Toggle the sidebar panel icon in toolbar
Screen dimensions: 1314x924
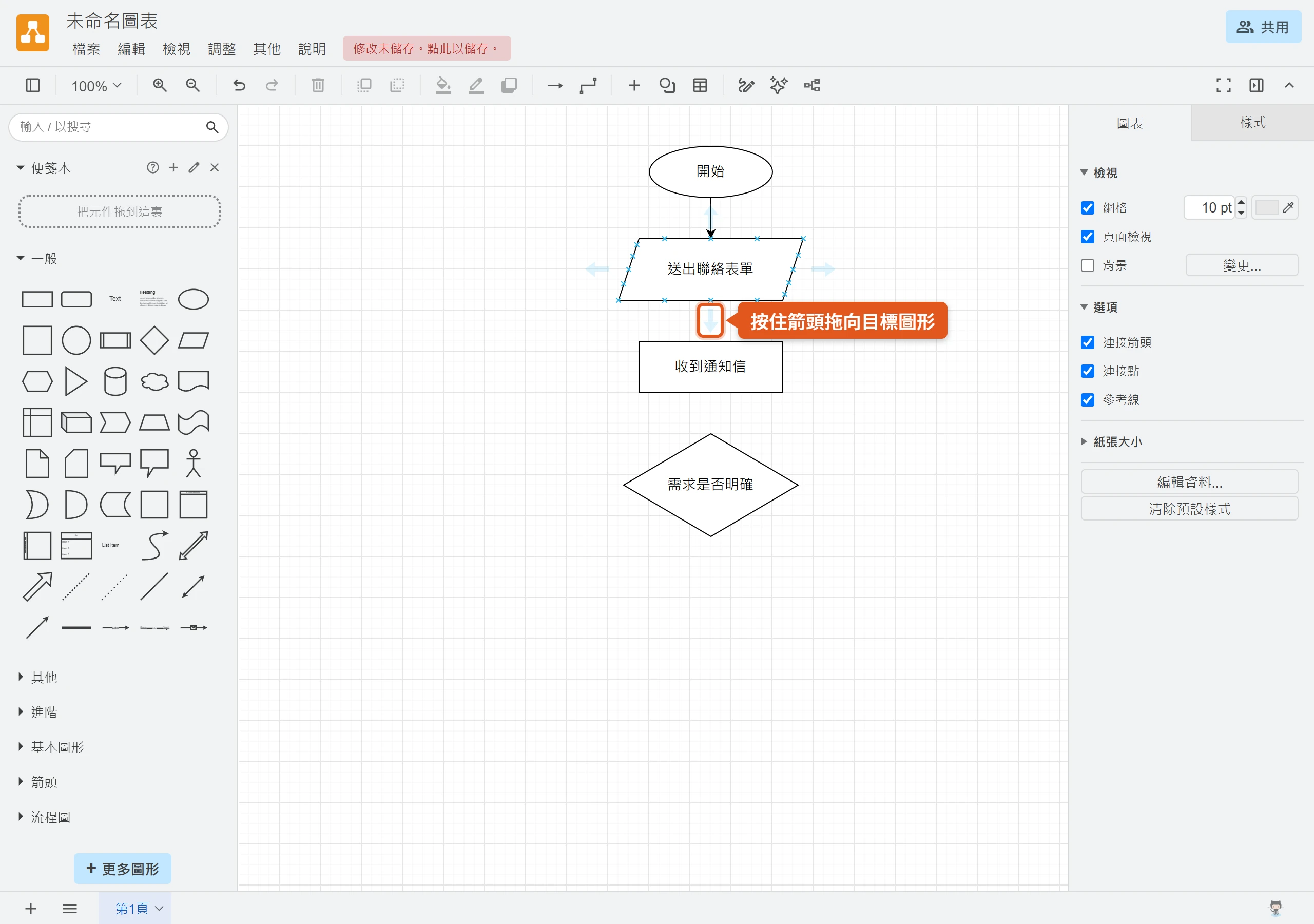[33, 86]
